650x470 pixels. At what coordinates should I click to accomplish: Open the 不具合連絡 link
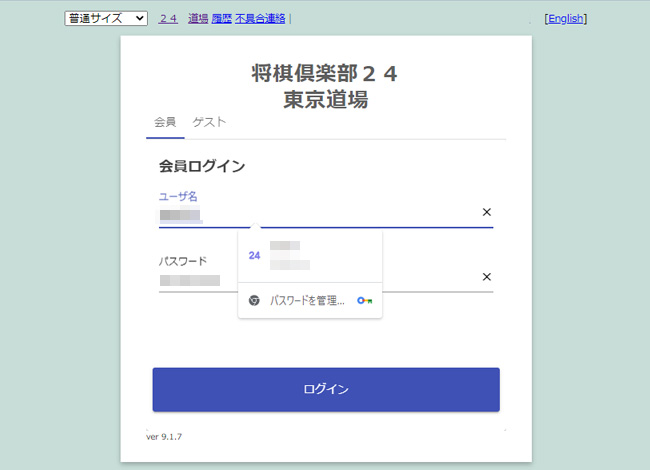260,18
